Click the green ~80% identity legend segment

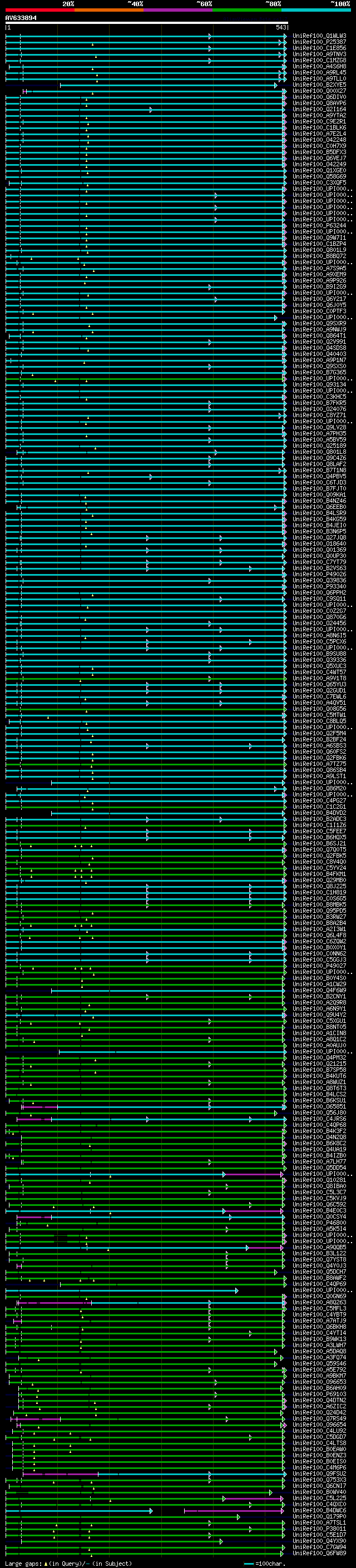pyautogui.click(x=247, y=10)
